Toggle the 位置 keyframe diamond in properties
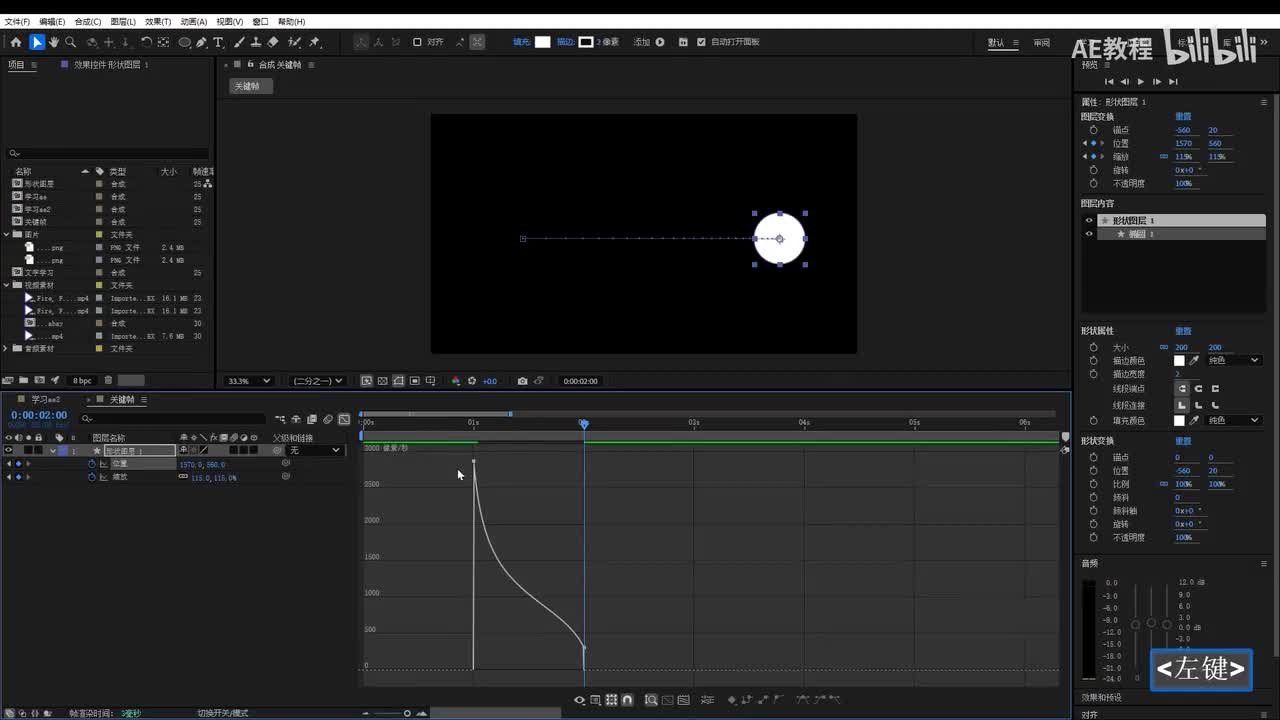 pyautogui.click(x=1093, y=143)
